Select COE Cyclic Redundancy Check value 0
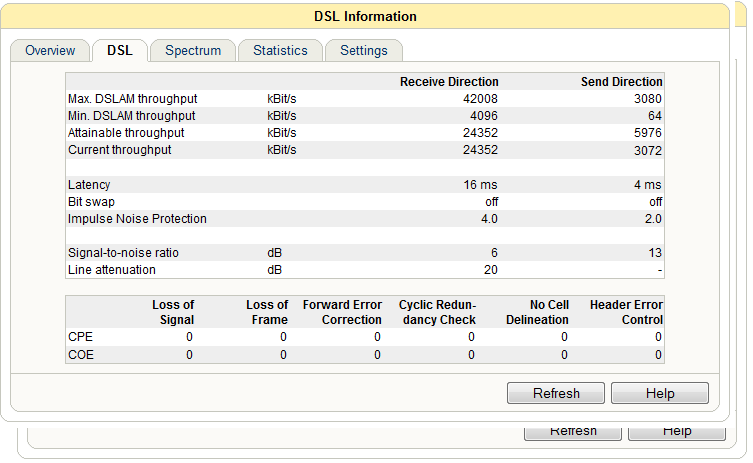 pos(472,355)
